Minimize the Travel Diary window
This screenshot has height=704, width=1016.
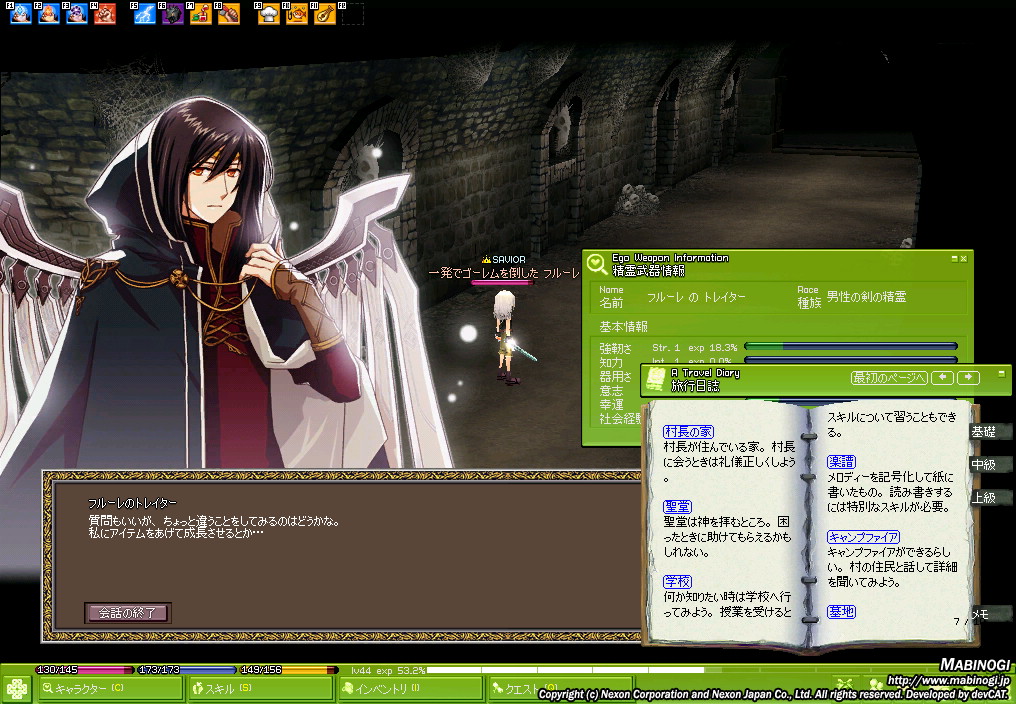(1002, 374)
